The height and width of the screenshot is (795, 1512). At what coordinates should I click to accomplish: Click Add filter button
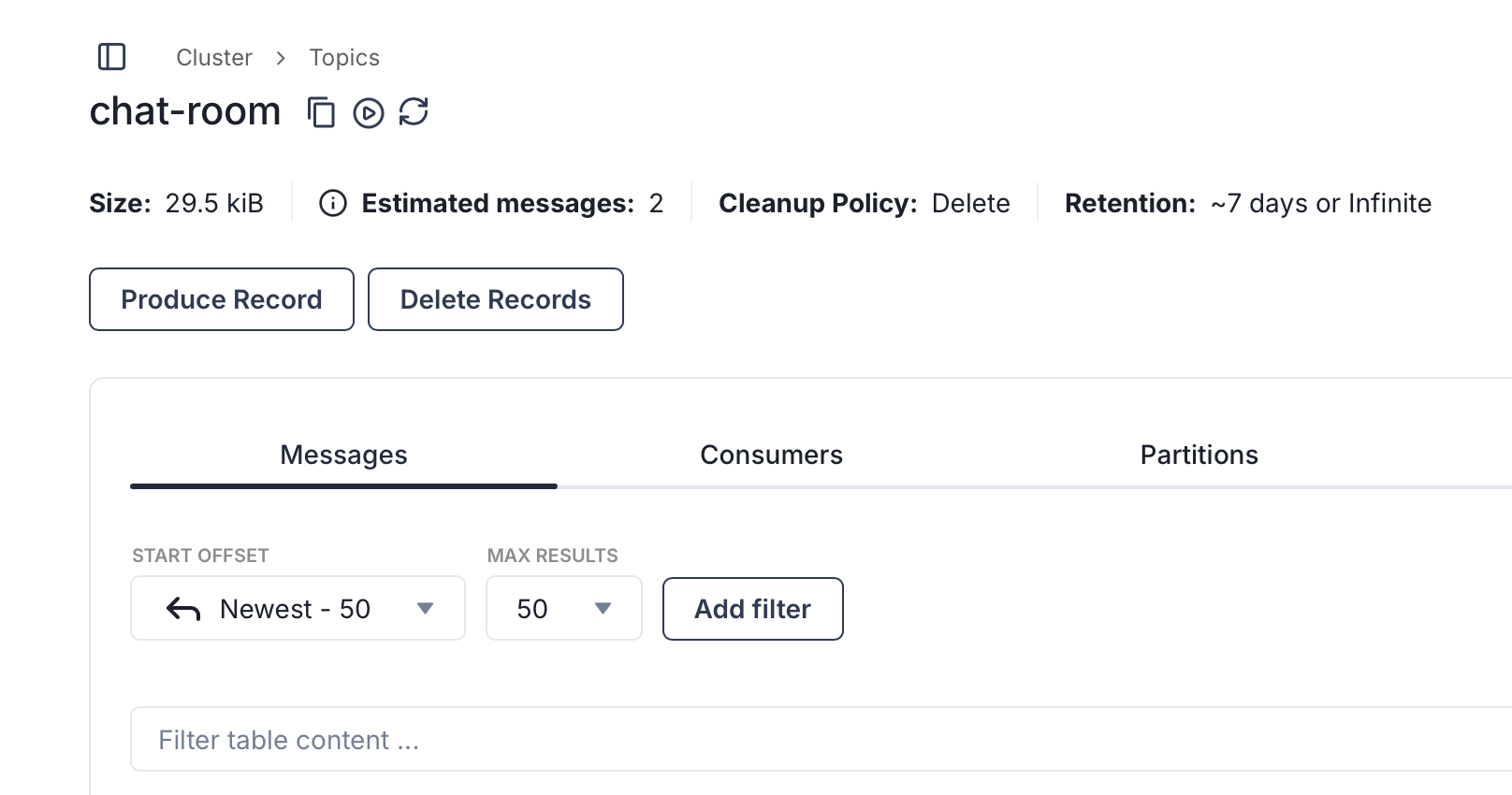(752, 609)
